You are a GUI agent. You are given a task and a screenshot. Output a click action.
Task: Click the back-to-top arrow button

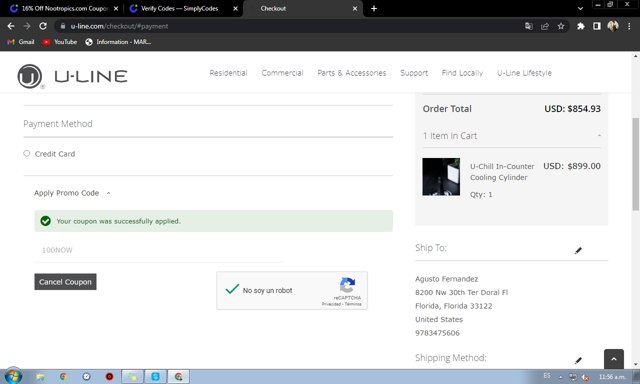[x=614, y=359]
